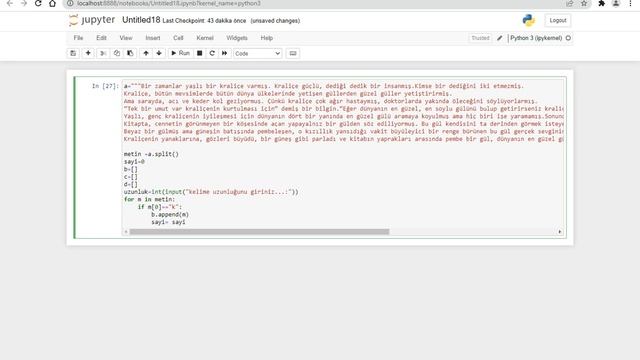The height and width of the screenshot is (360, 640).
Task: Run the current cell
Action: [180, 53]
